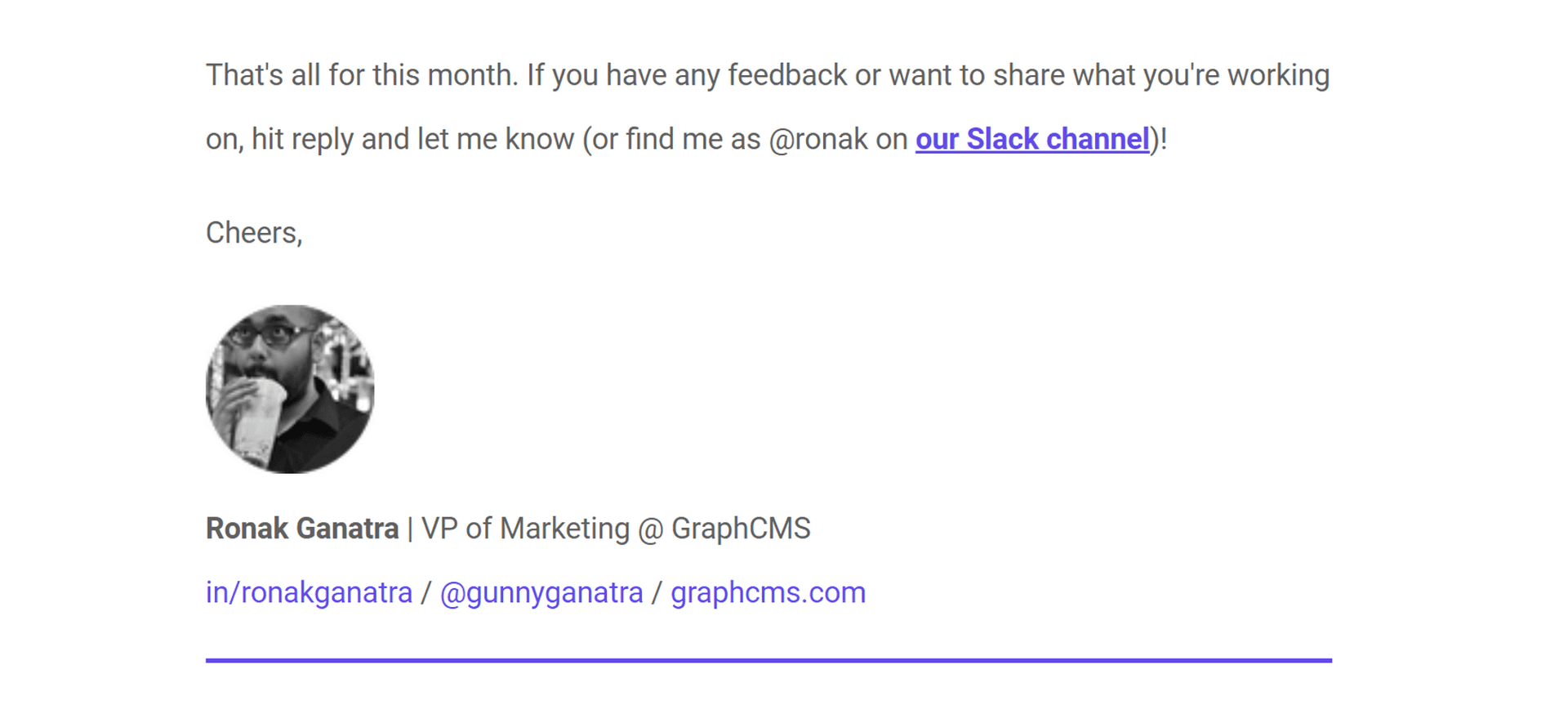The width and height of the screenshot is (1568, 723).
Task: Click the @gunnyganatra Twitter handle link
Action: (x=541, y=592)
